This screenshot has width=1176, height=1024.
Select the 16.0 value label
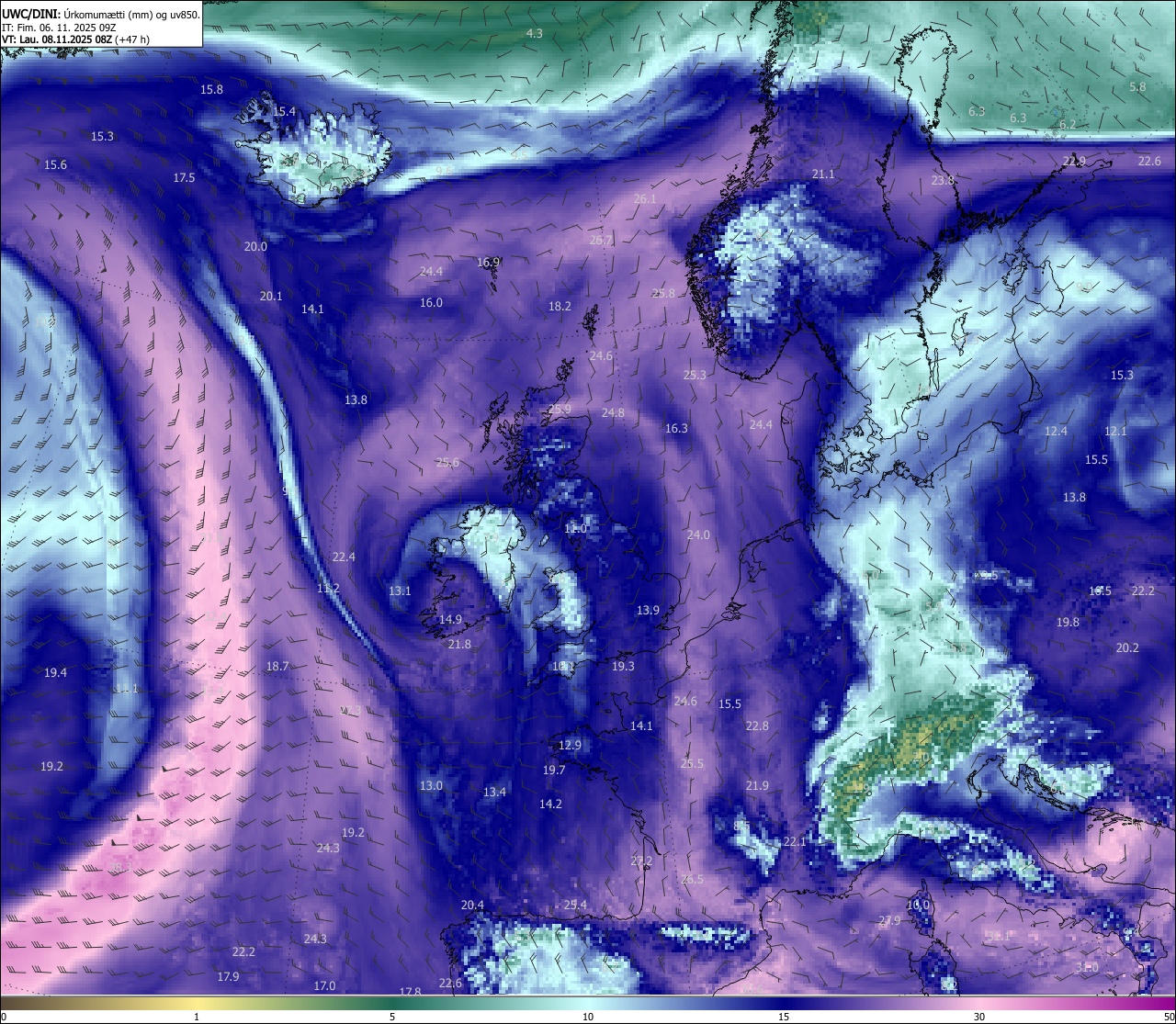431,302
